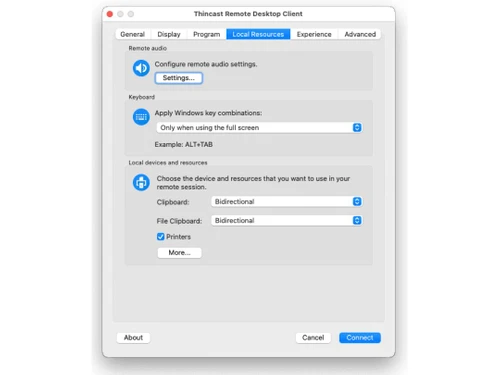Expand the Clipboard direction dropdown
This screenshot has height=375, width=500.
(x=287, y=202)
